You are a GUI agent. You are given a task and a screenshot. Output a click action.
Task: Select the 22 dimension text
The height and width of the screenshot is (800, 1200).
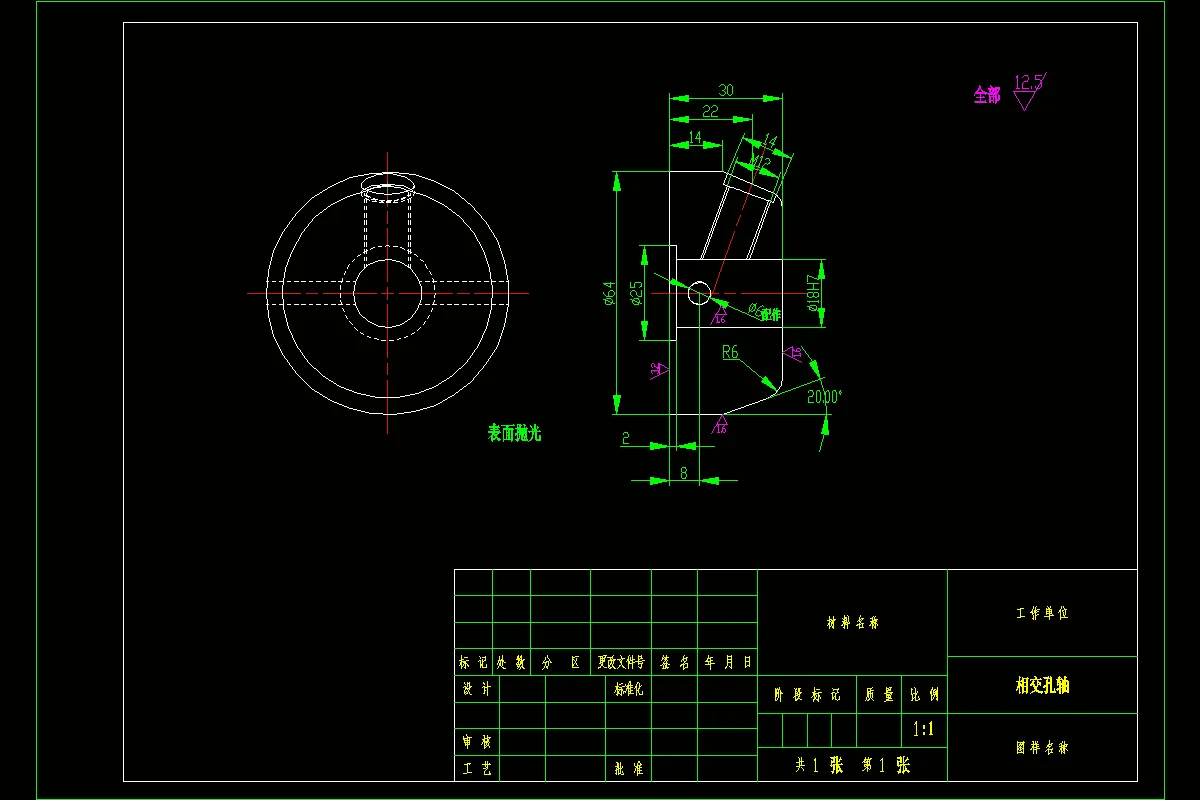[710, 111]
